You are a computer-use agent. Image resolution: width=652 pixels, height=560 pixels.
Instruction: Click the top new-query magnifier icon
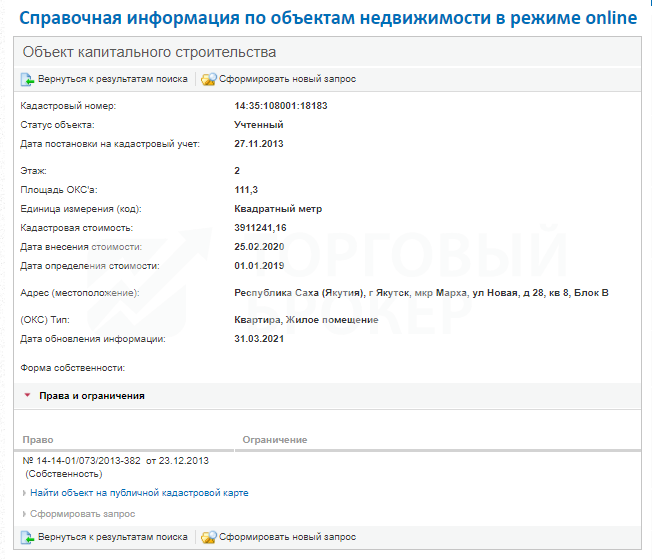point(209,79)
